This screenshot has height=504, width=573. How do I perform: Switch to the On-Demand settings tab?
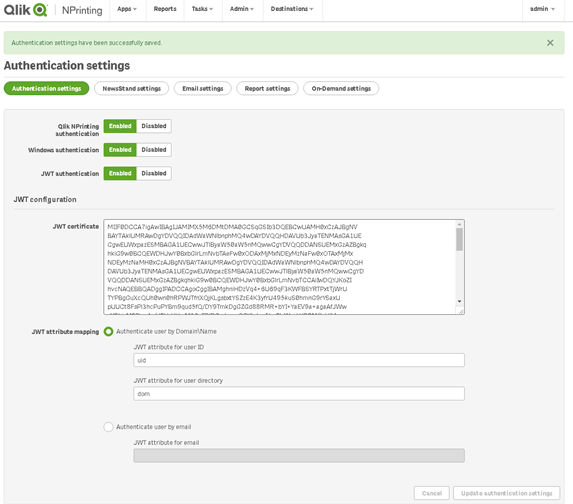pyautogui.click(x=341, y=88)
